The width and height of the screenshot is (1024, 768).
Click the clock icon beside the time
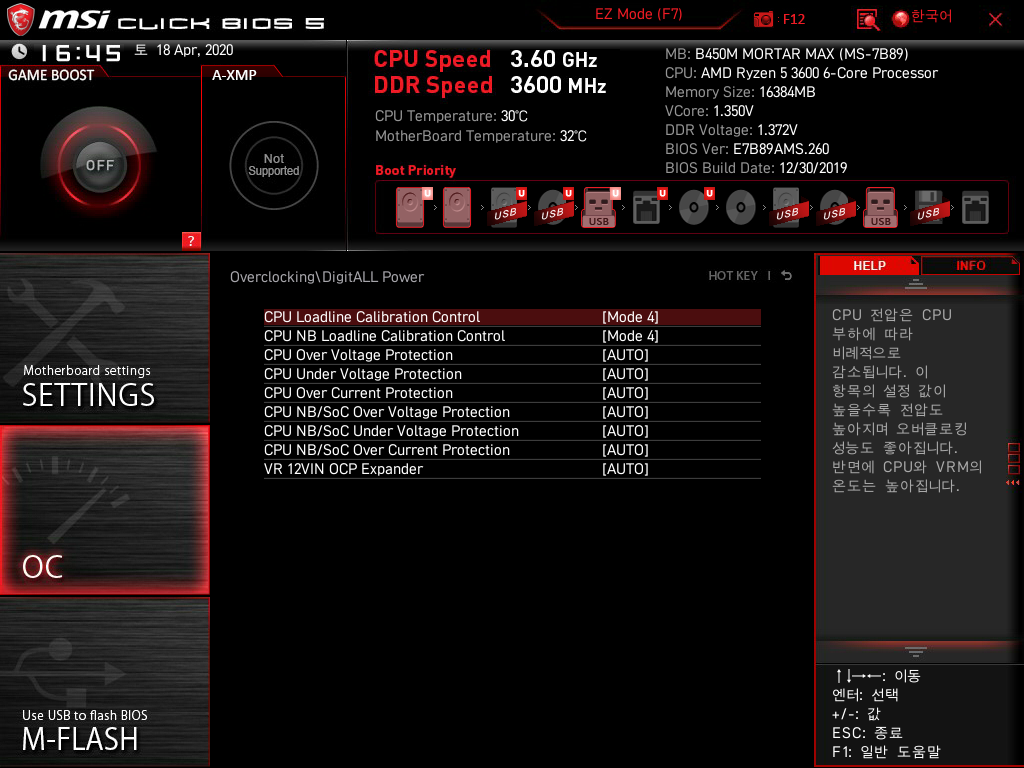(20, 51)
